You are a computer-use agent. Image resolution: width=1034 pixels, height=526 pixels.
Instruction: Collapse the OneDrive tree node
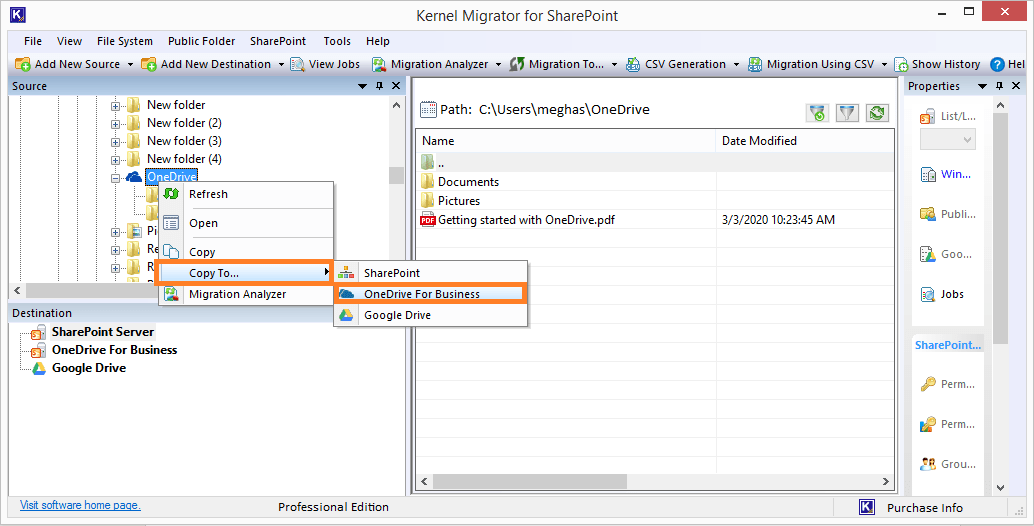tap(115, 177)
